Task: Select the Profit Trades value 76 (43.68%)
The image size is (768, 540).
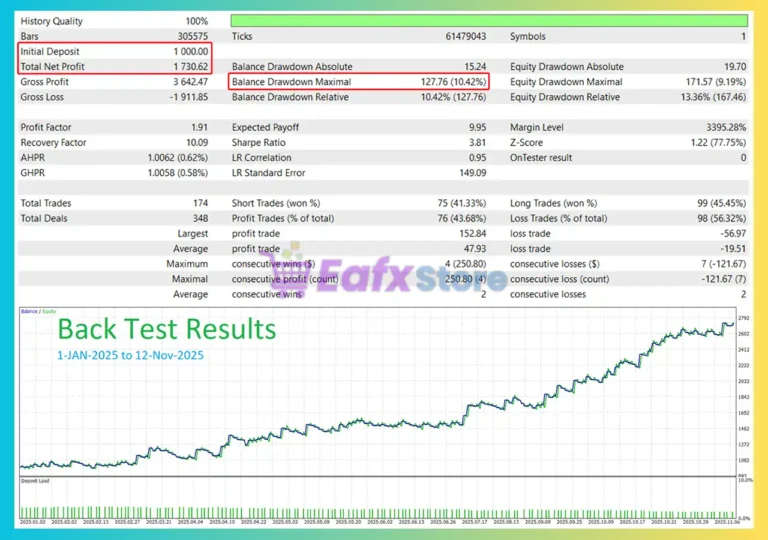Action: (x=461, y=219)
